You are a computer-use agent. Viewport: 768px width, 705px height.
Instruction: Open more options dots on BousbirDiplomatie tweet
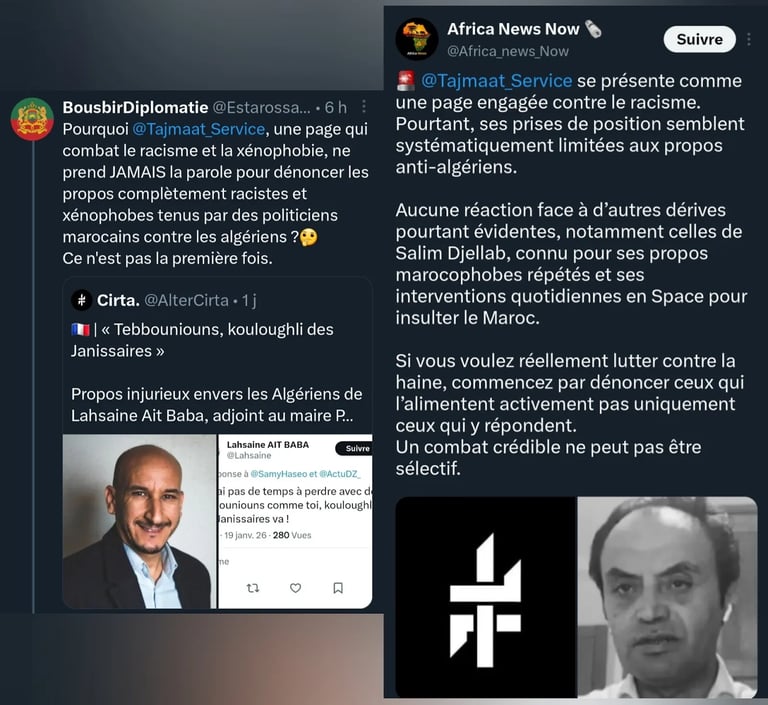(x=363, y=107)
